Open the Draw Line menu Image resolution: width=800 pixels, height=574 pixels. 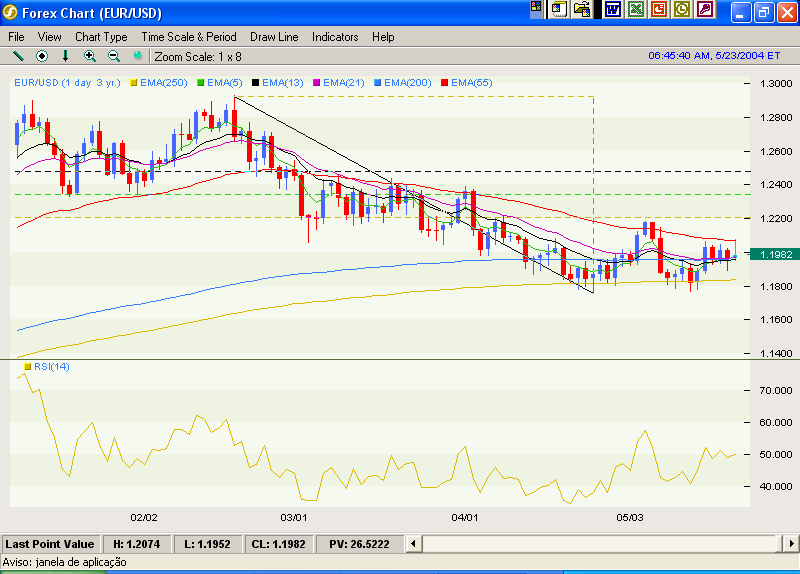pyautogui.click(x=274, y=36)
